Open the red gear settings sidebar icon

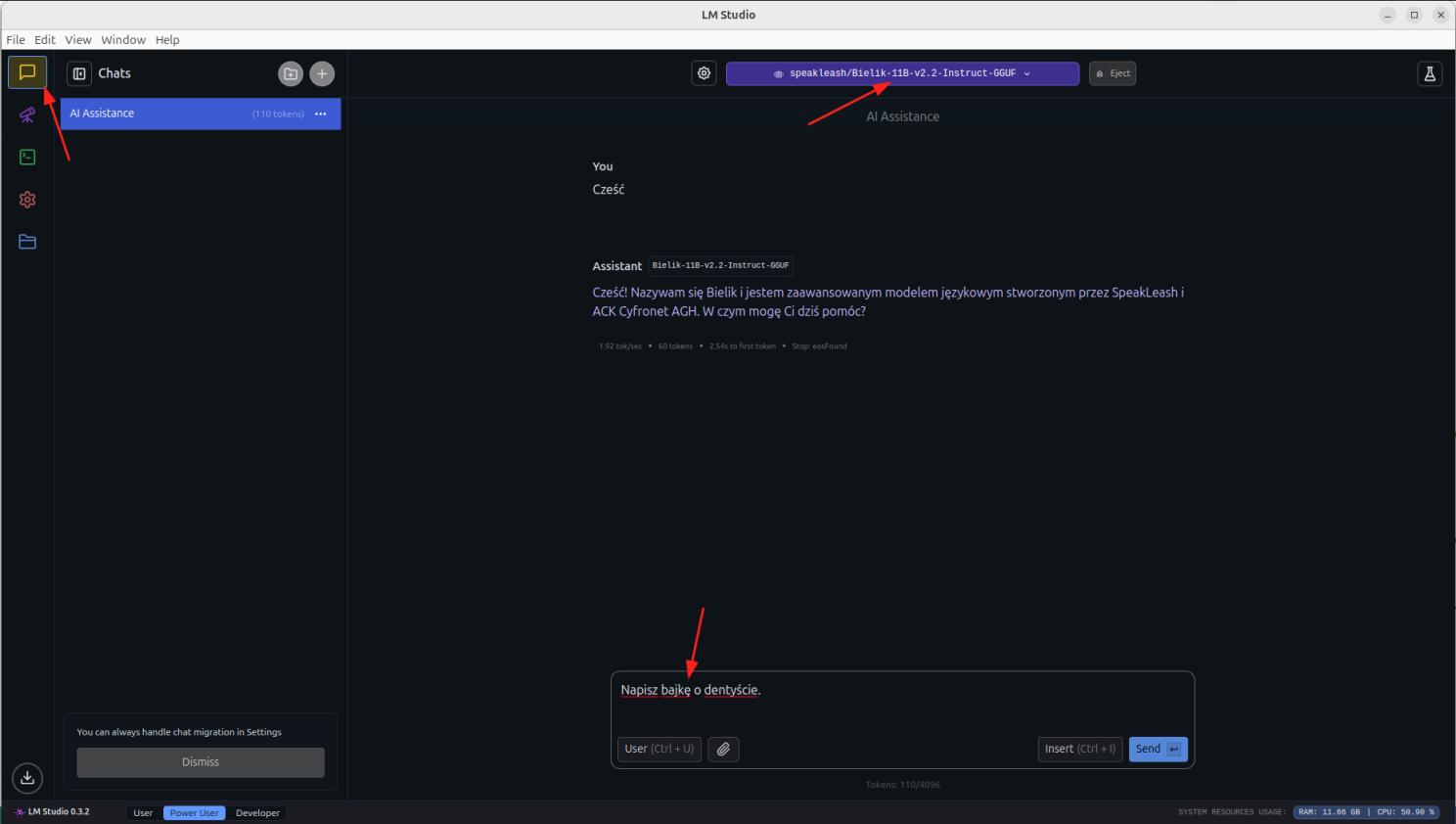(x=27, y=200)
